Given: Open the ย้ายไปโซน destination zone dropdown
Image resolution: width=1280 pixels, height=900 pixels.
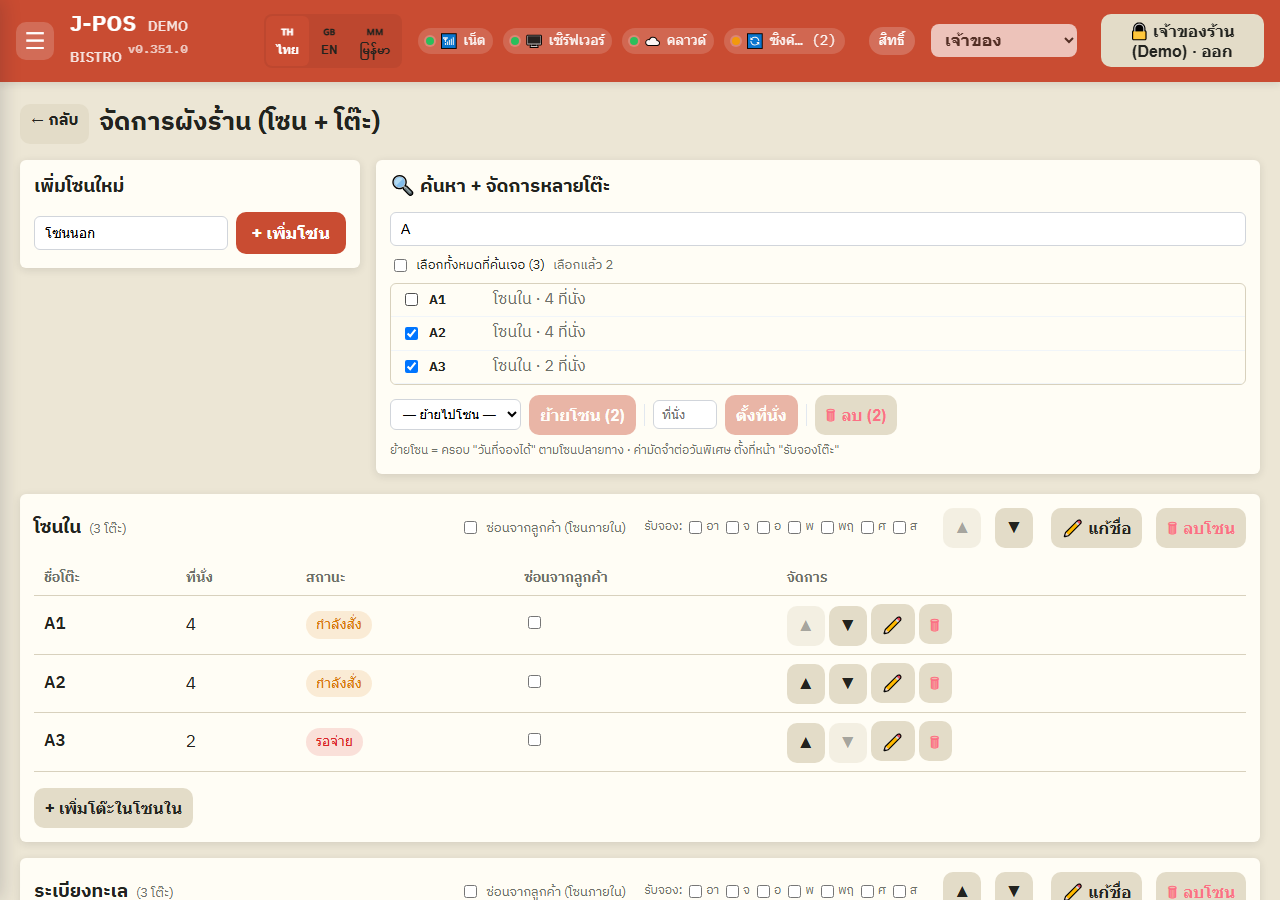Looking at the screenshot, I should coord(455,415).
